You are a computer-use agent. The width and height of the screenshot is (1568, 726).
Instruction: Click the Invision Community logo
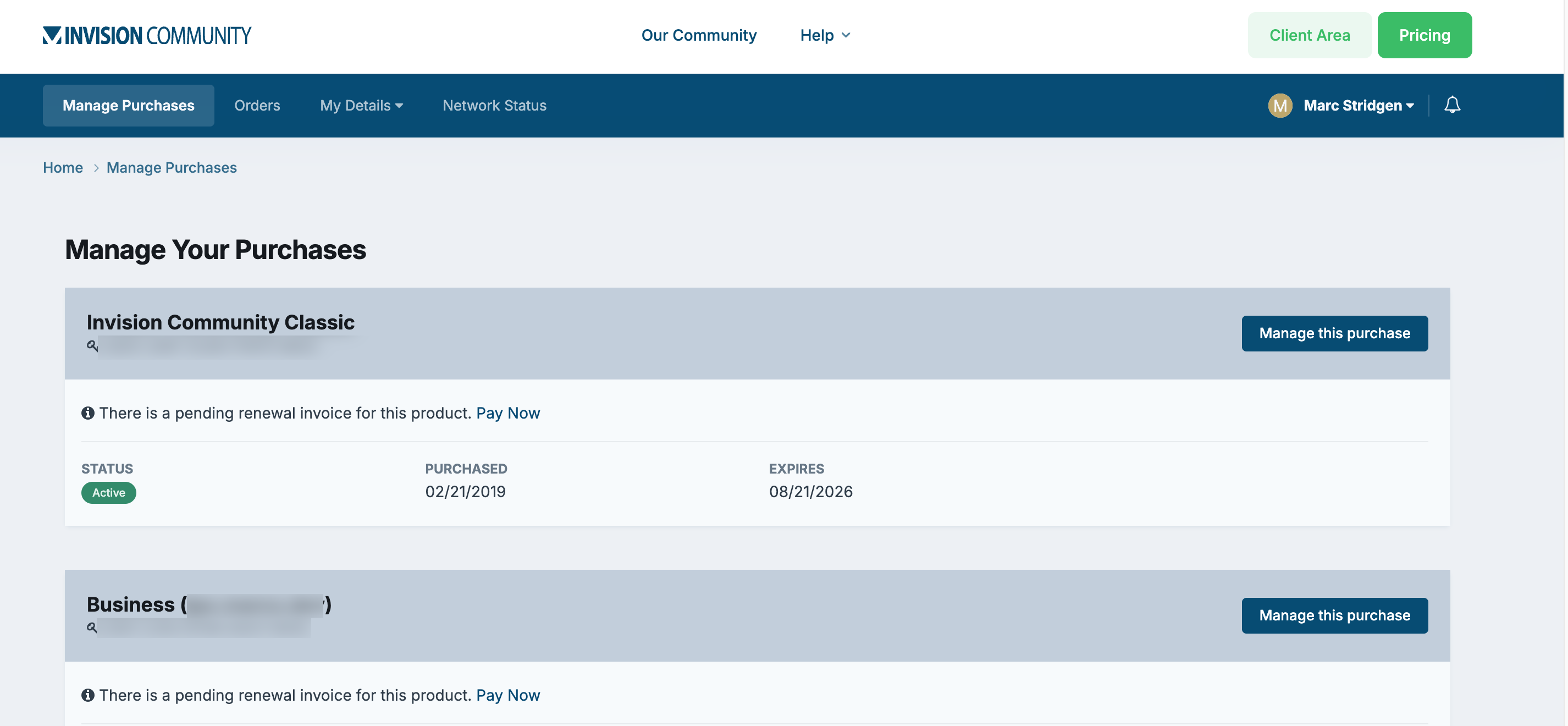point(147,35)
